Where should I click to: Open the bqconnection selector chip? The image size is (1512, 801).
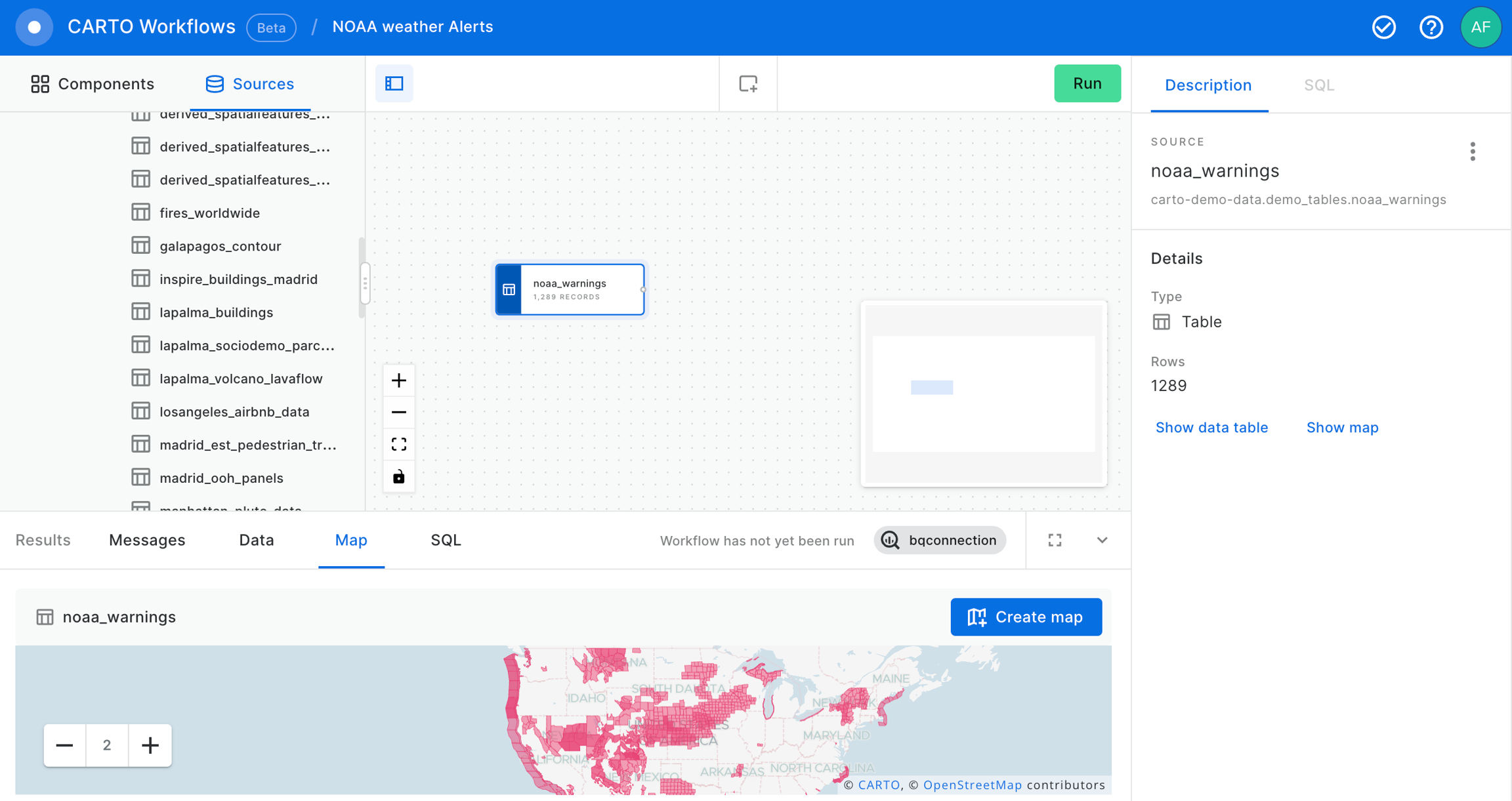point(940,540)
